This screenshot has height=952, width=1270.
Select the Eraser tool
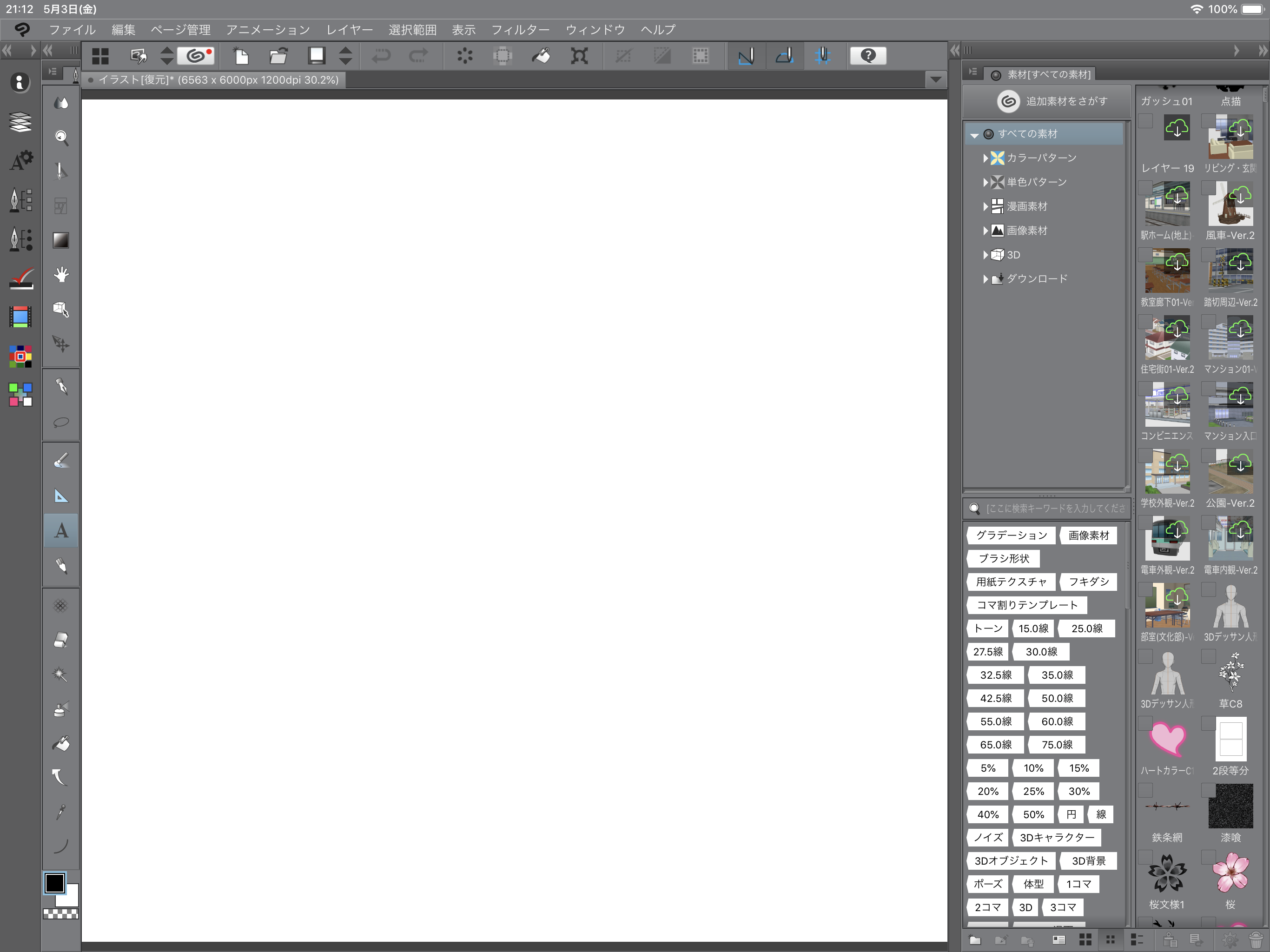(x=61, y=640)
